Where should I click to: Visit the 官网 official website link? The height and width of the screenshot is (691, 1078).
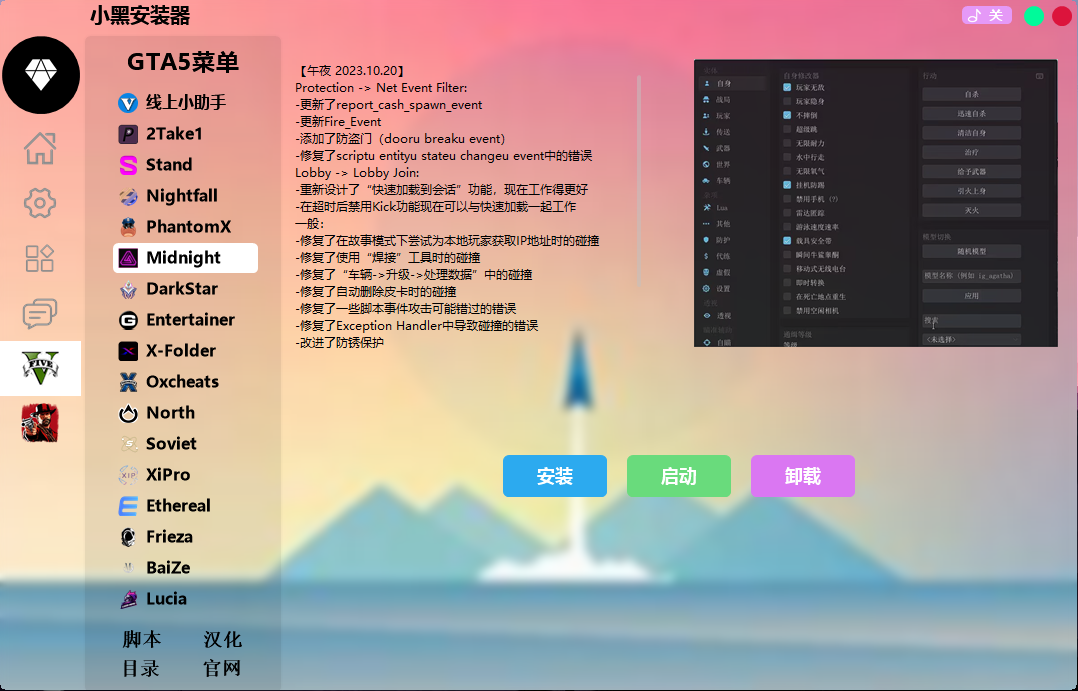[223, 668]
